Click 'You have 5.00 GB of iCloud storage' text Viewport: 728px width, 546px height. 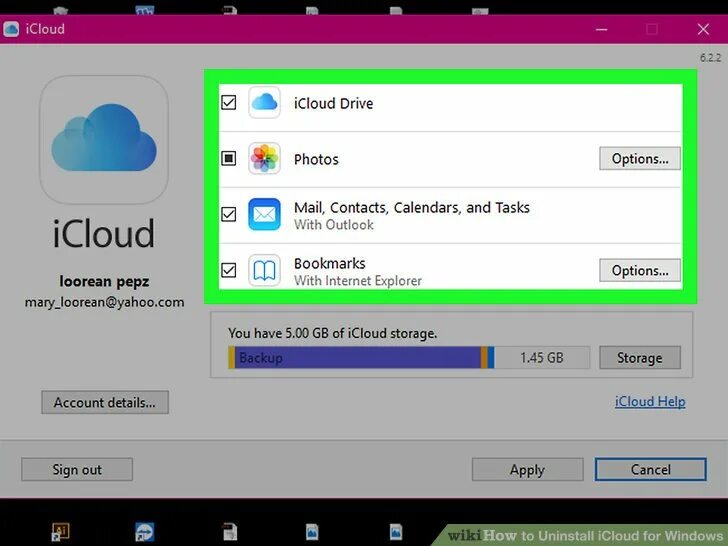click(x=332, y=333)
